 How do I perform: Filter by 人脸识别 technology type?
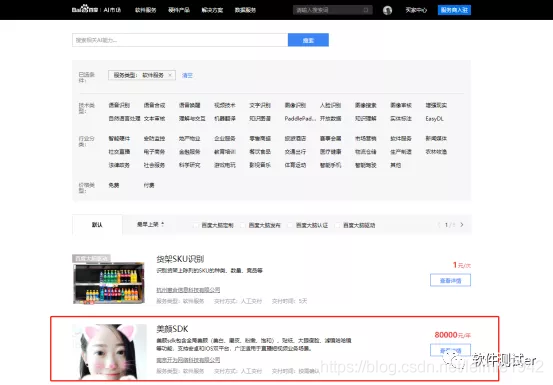pyautogui.click(x=330, y=105)
